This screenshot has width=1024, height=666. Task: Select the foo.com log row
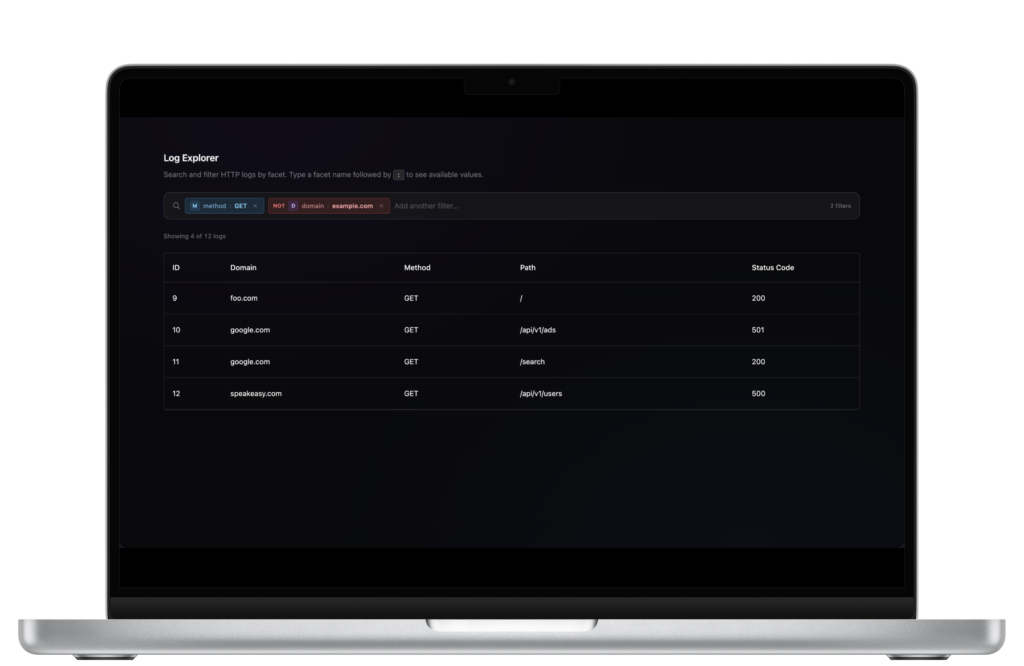(x=245, y=298)
